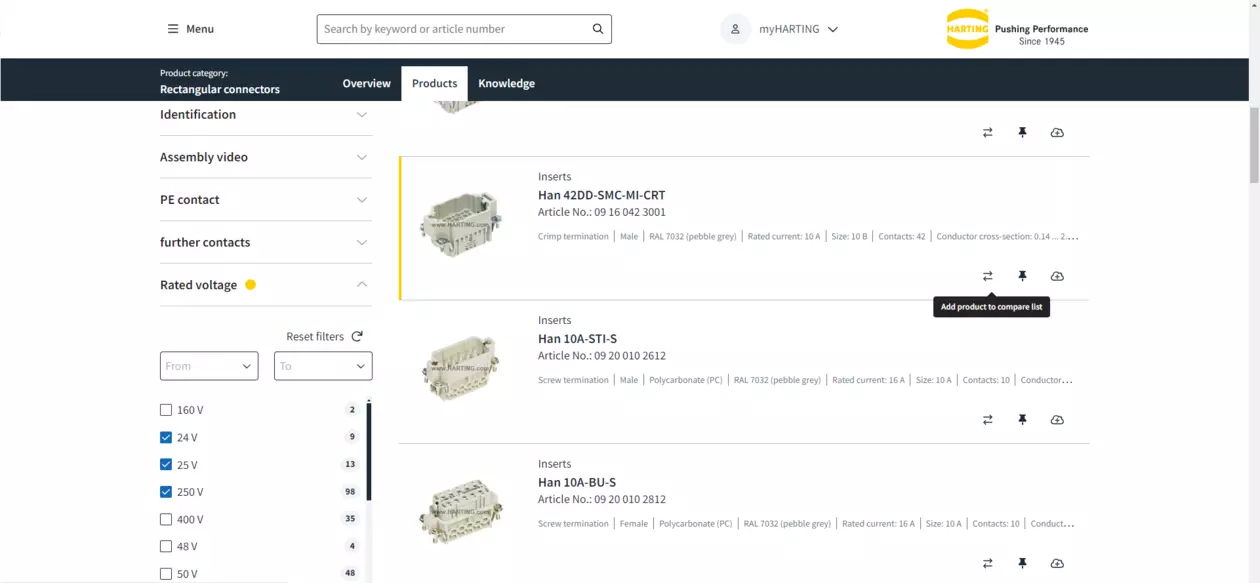Click the Female attribute of Han 10A-BU-S

pyautogui.click(x=634, y=524)
